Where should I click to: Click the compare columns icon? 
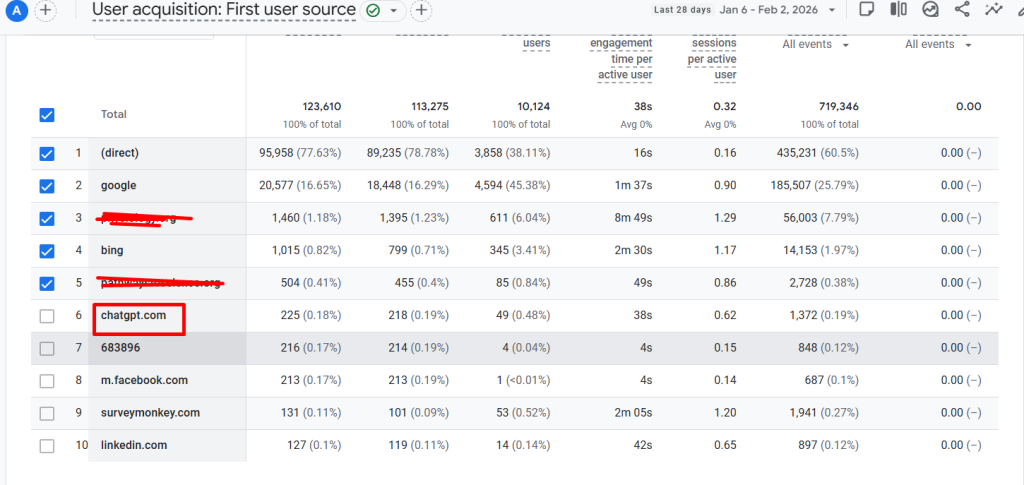click(899, 10)
